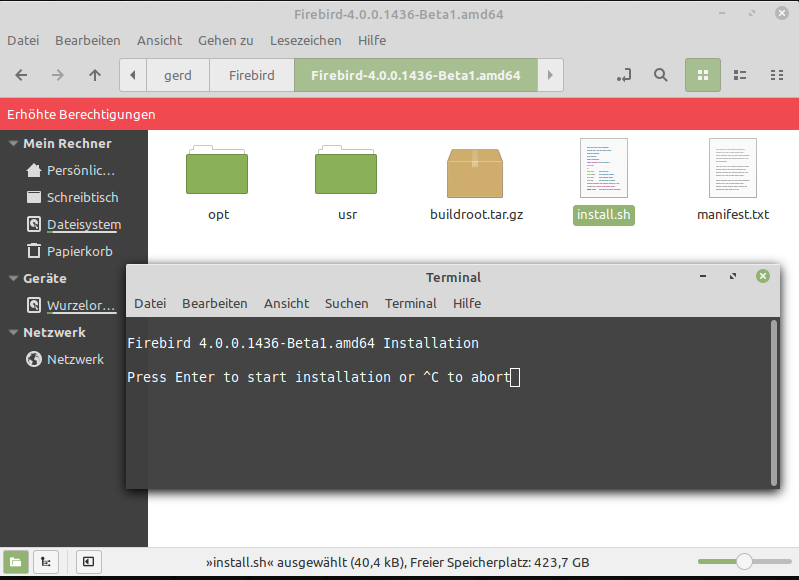Go up to the parent folder

click(95, 75)
